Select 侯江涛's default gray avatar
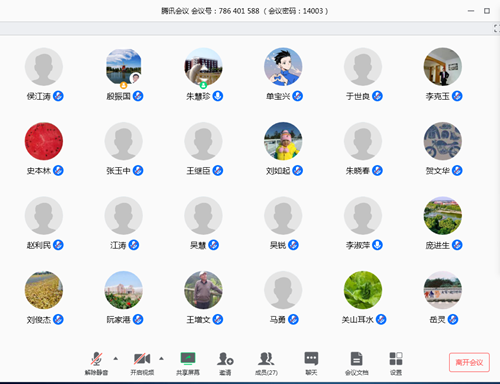The width and height of the screenshot is (500, 384). coord(44,67)
